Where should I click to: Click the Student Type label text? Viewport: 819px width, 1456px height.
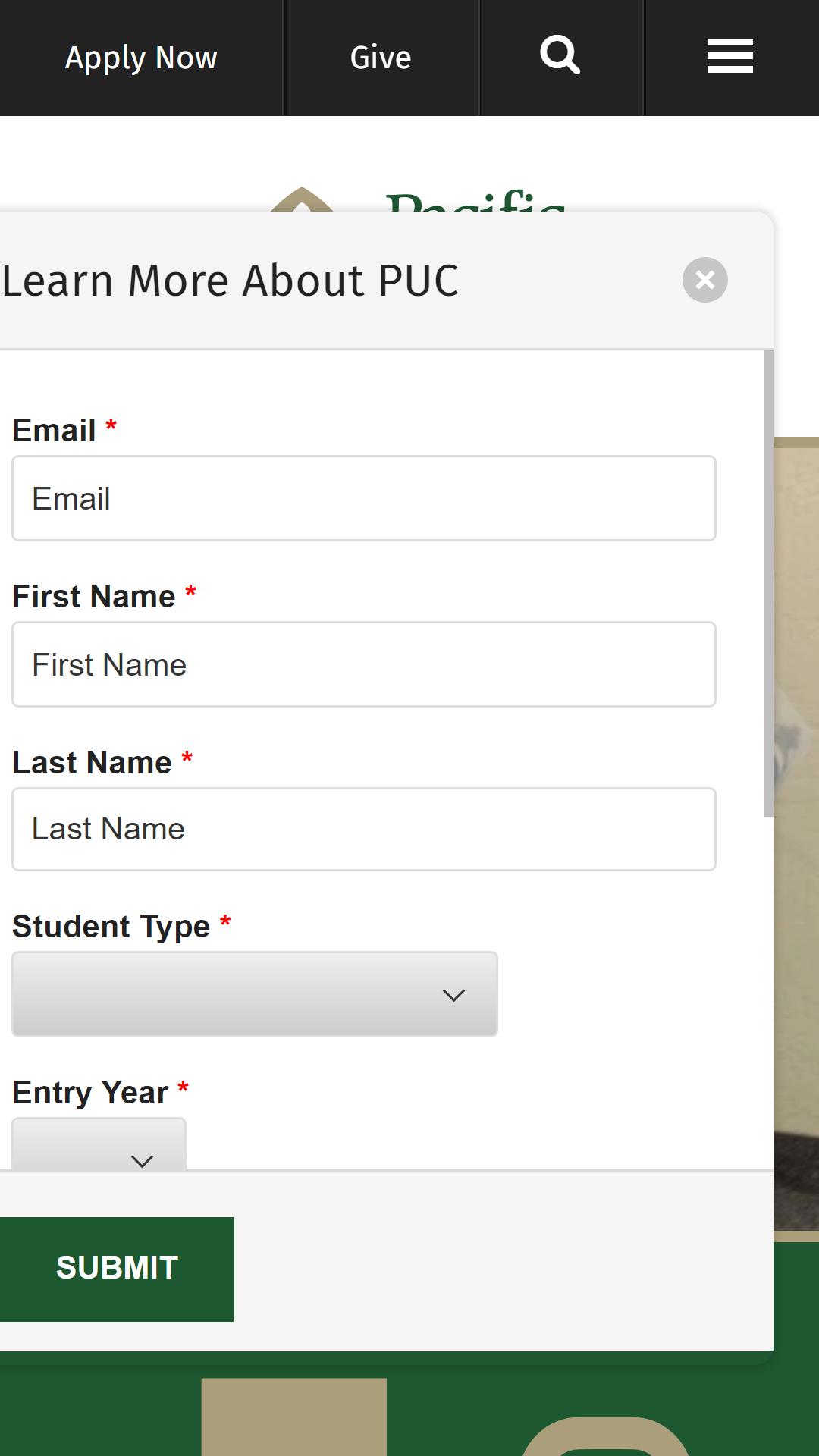[111, 927]
